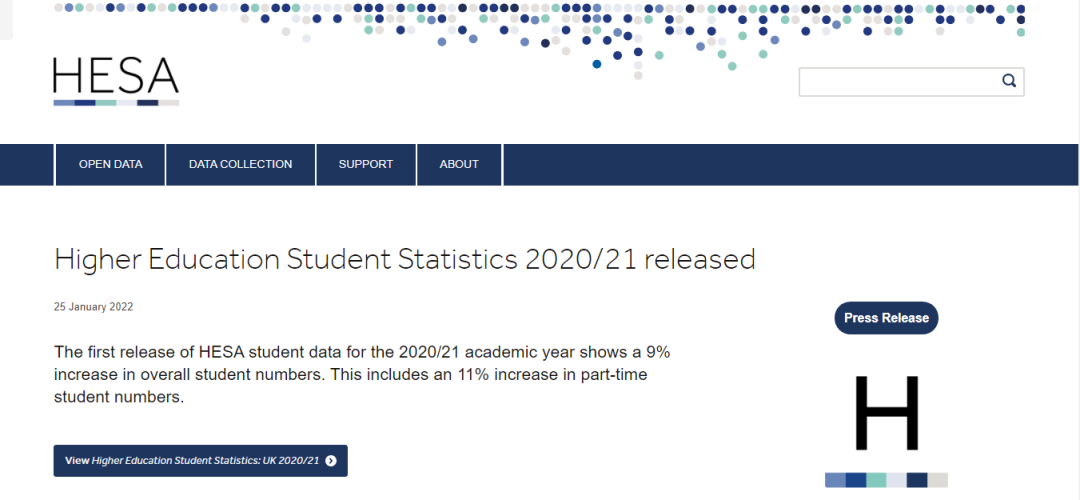
Task: Click the HESA logo in the header
Action: tap(116, 78)
